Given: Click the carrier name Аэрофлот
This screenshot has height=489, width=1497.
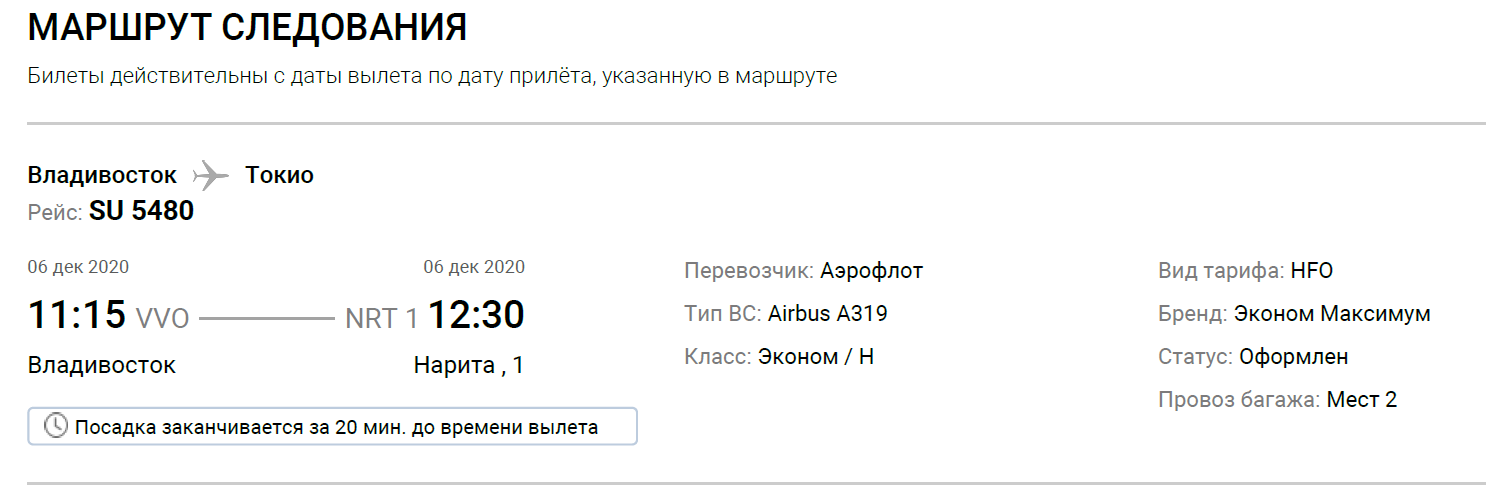Looking at the screenshot, I should tap(872, 270).
